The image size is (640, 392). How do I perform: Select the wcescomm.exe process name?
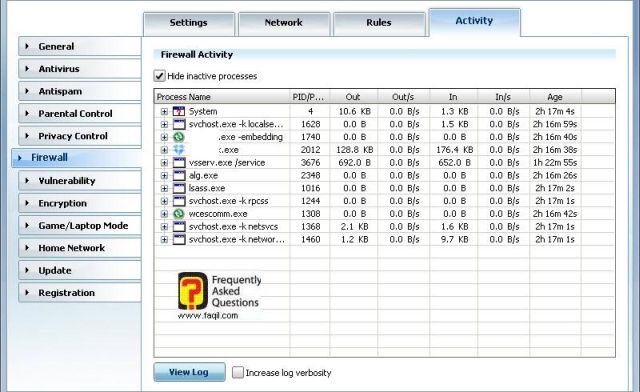pos(218,214)
